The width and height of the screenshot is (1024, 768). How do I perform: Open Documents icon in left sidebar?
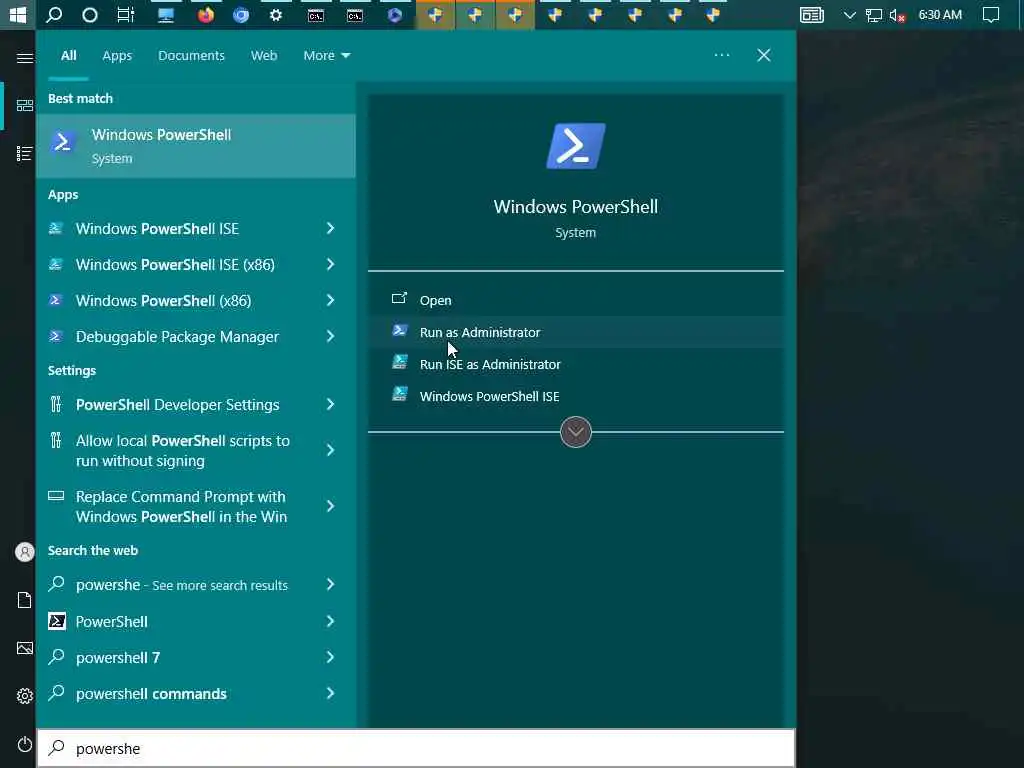pos(24,600)
